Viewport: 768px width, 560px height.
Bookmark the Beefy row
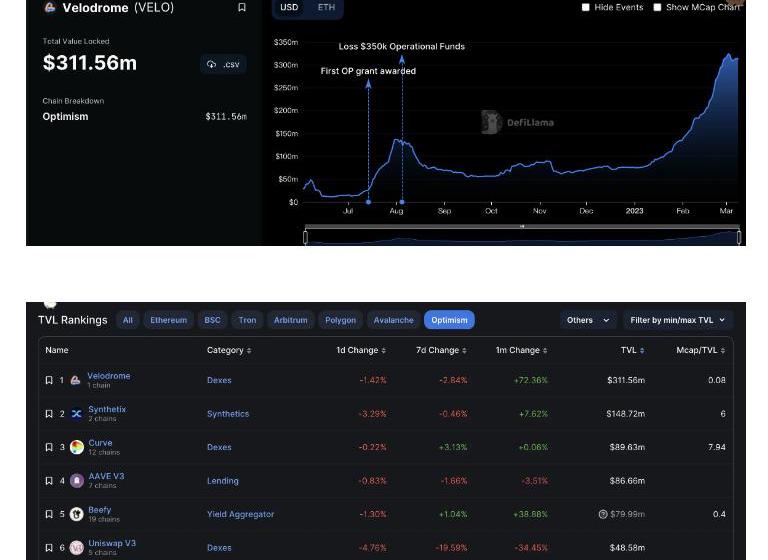tap(49, 514)
